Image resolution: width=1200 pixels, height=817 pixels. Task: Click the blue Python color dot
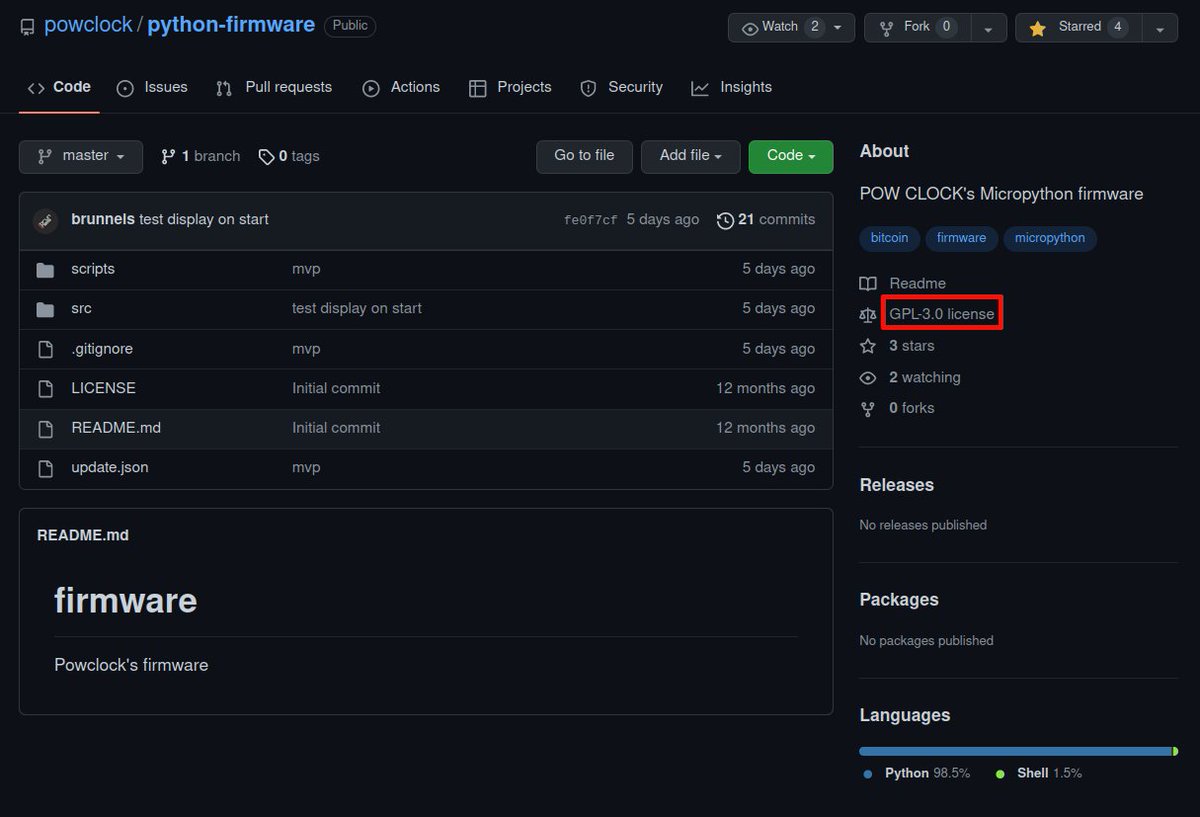click(x=868, y=774)
